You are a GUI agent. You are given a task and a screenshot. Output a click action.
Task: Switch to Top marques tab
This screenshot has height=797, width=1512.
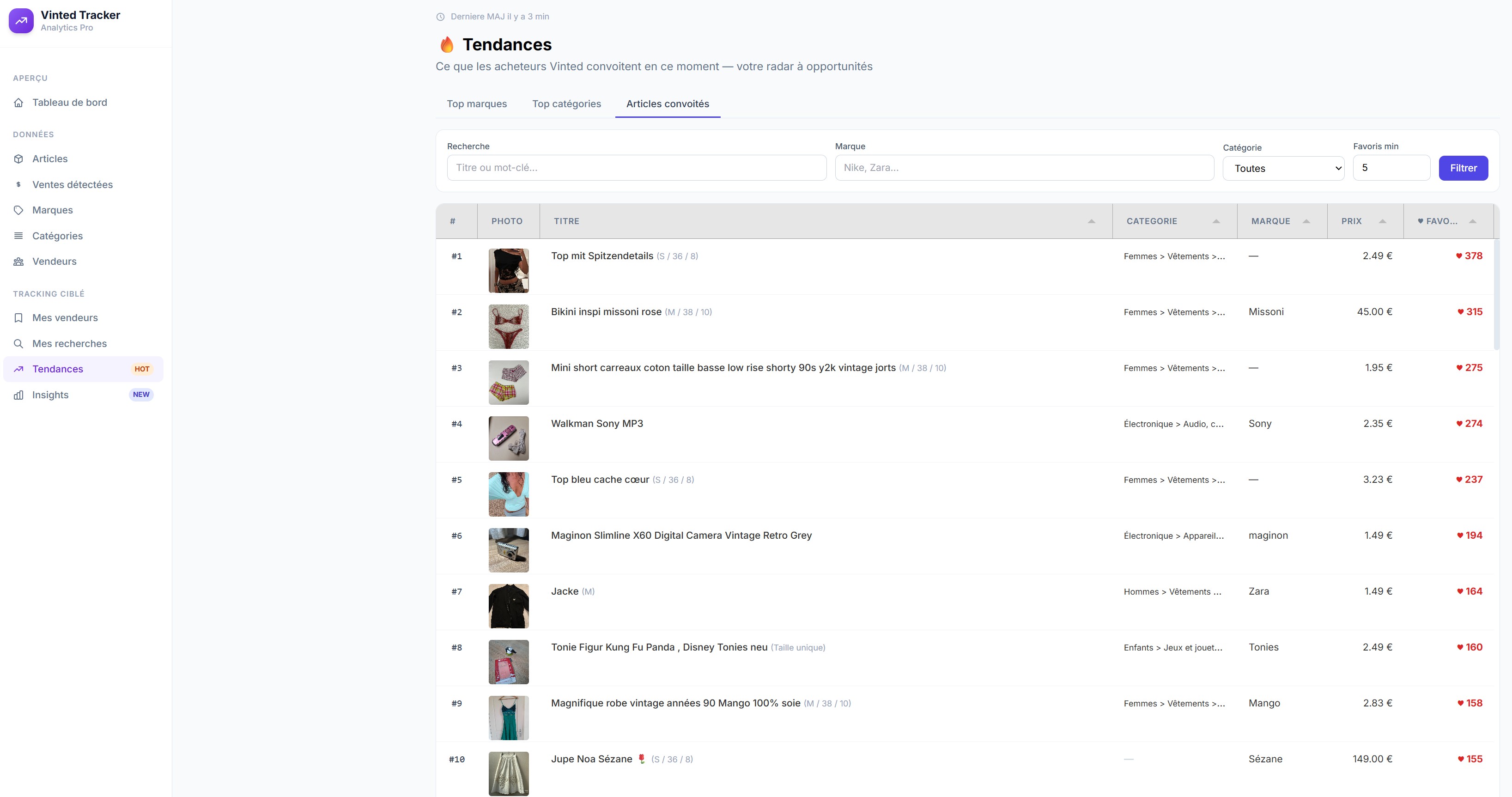477,104
